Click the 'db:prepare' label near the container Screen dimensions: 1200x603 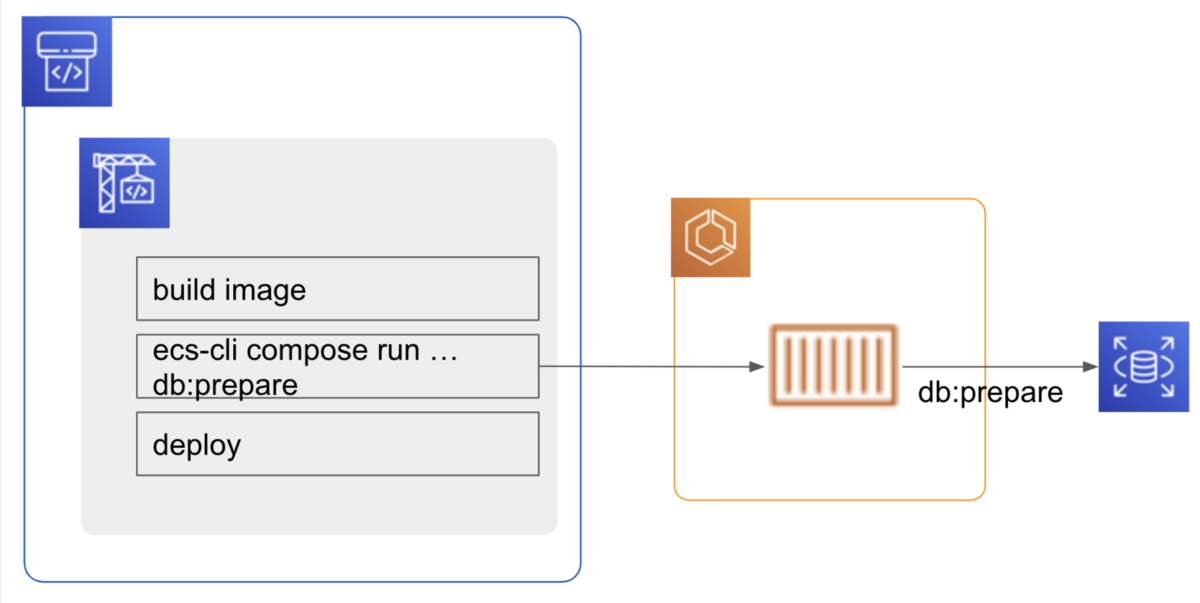click(990, 392)
